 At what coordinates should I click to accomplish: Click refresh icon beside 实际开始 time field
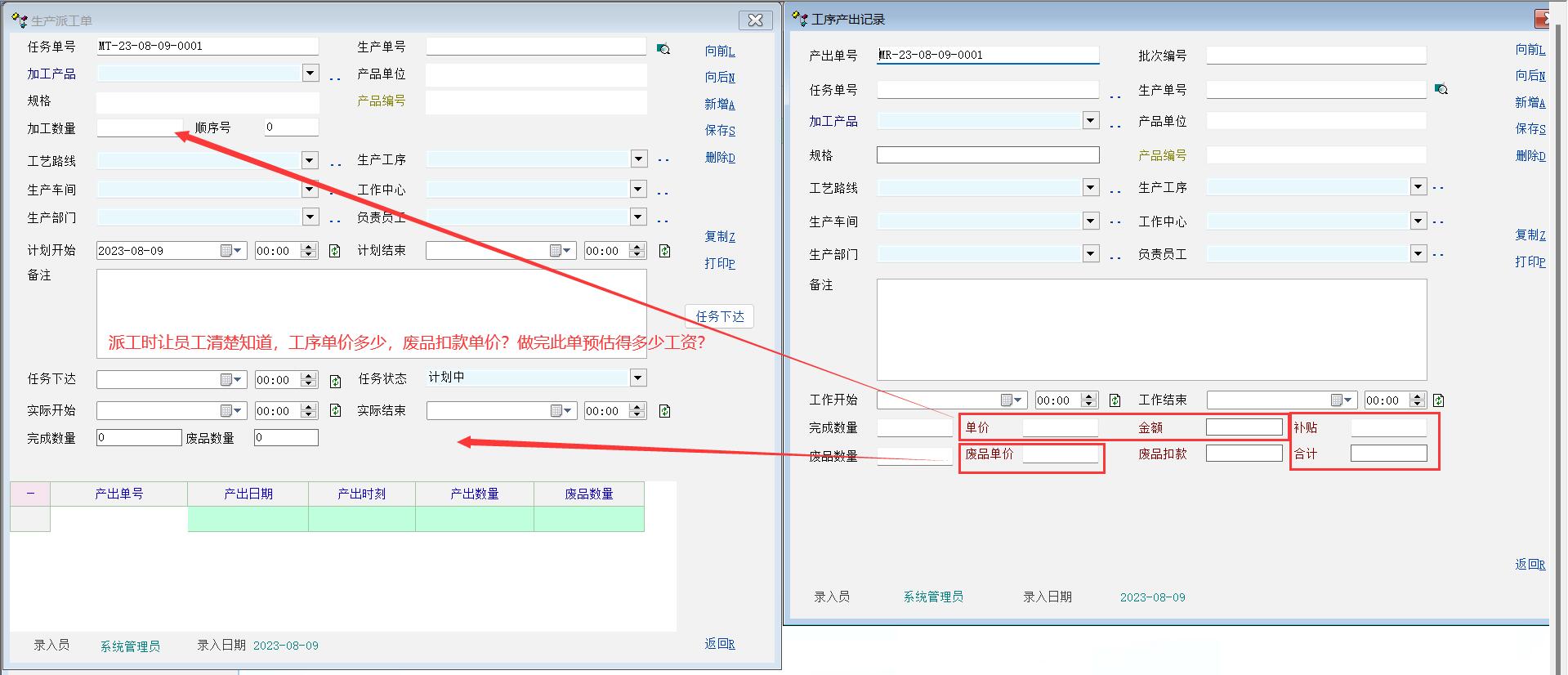coord(335,410)
